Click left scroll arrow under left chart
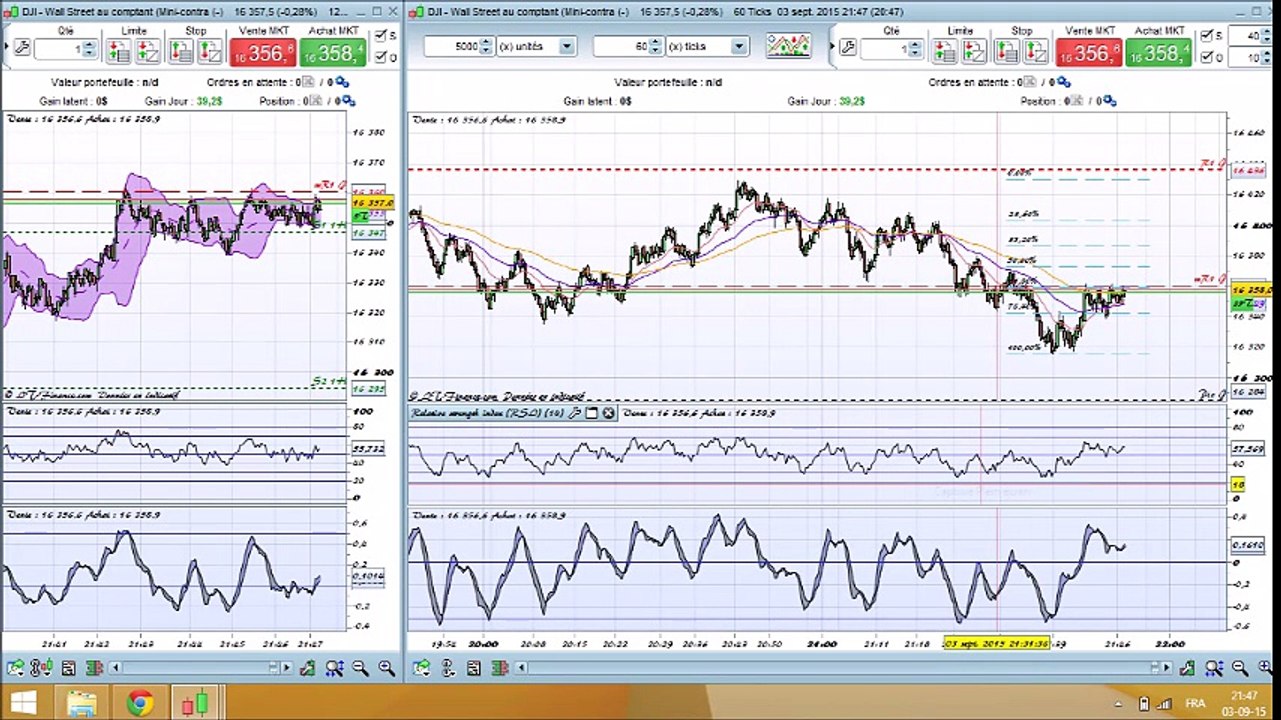1281x720 pixels. [115, 668]
